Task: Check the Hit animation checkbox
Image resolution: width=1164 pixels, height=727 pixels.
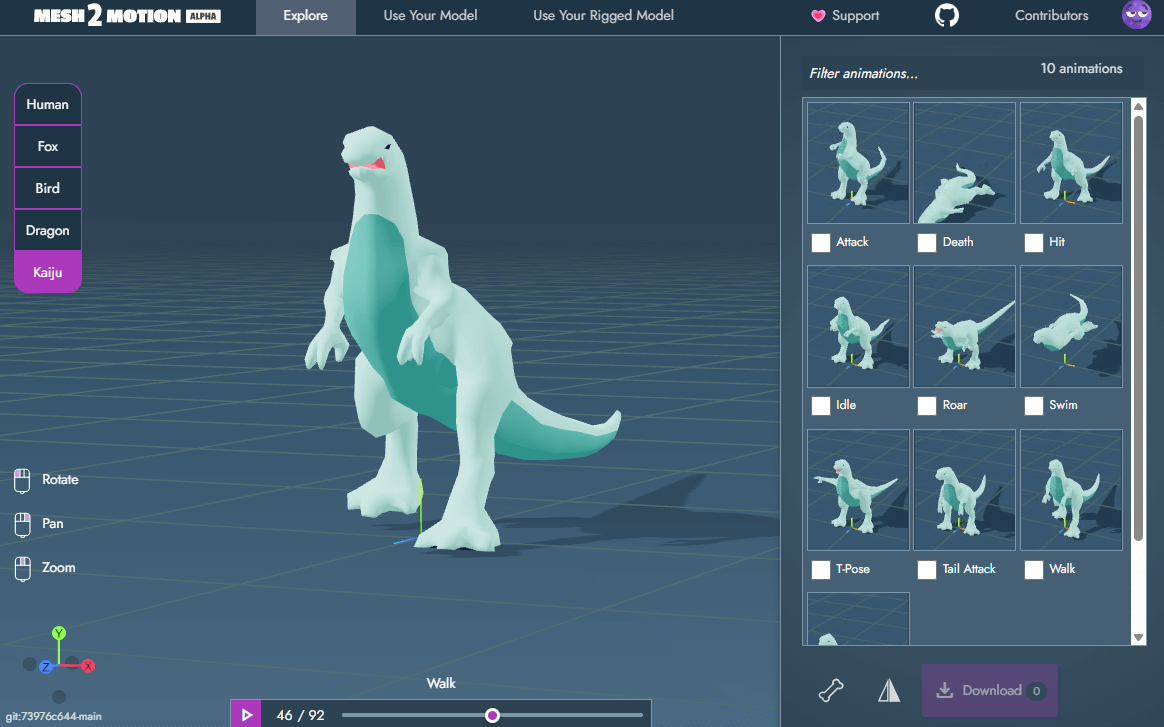Action: click(1033, 243)
